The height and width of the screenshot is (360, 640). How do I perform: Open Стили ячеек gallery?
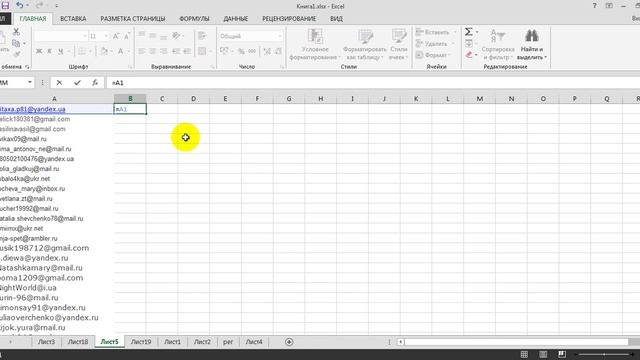coord(399,44)
